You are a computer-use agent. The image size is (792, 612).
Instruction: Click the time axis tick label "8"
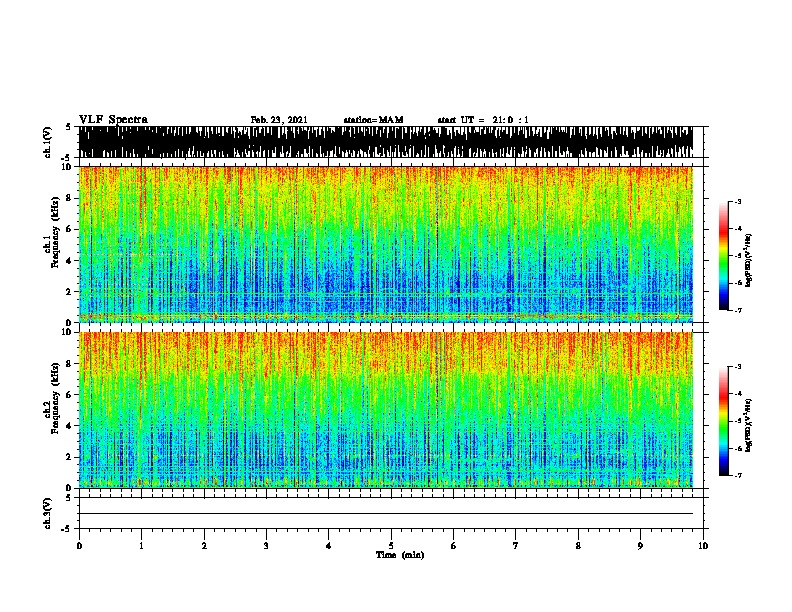[578, 545]
